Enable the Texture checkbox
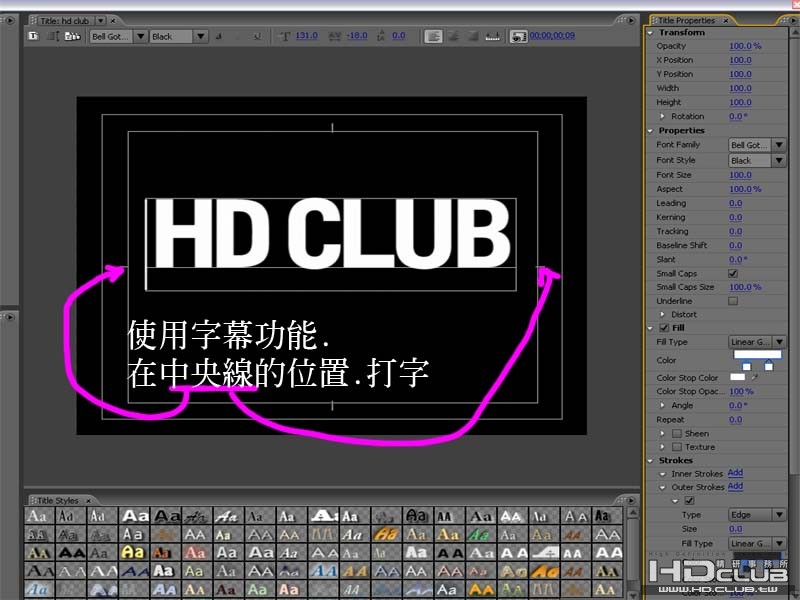The height and width of the screenshot is (600, 800). pos(677,447)
